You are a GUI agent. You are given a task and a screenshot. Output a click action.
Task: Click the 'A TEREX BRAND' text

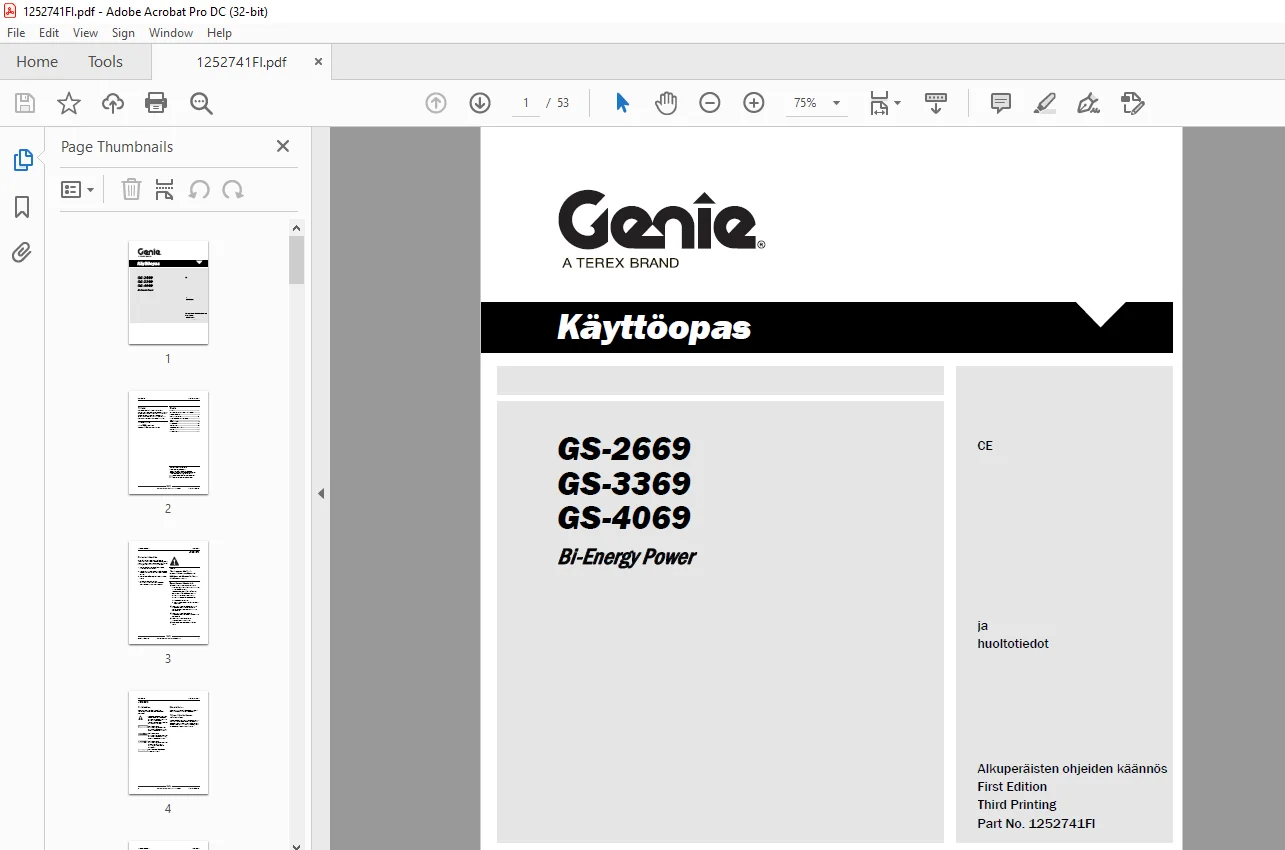click(620, 263)
